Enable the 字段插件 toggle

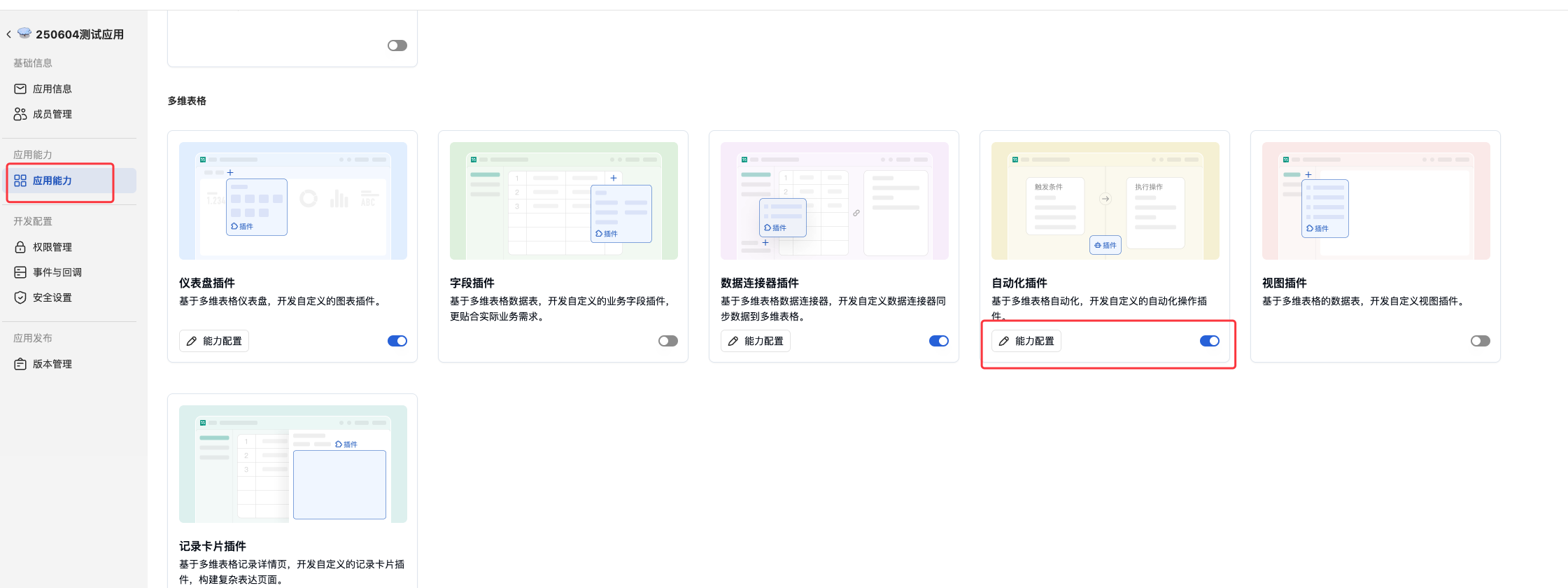click(x=668, y=341)
